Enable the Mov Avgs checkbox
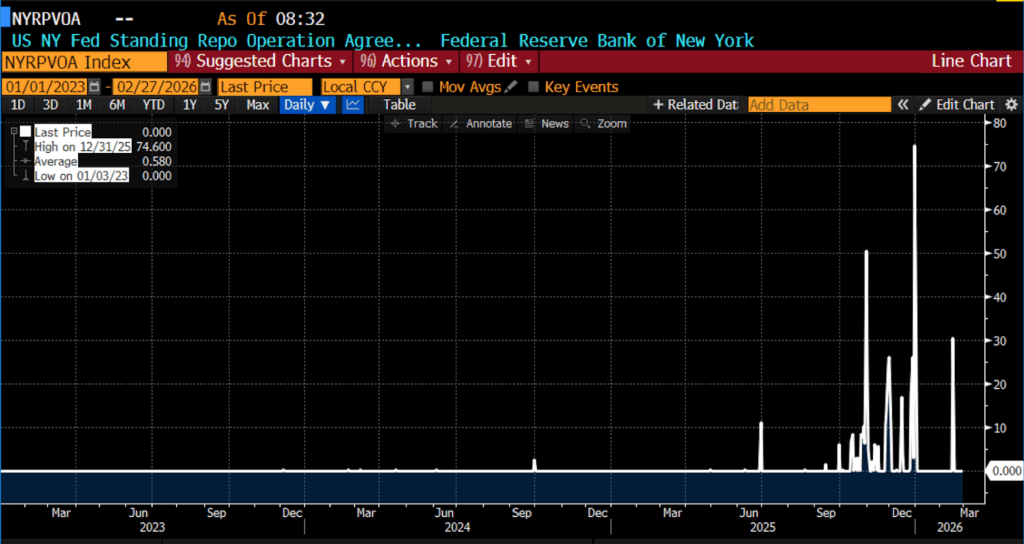Viewport: 1024px width, 544px height. click(428, 87)
